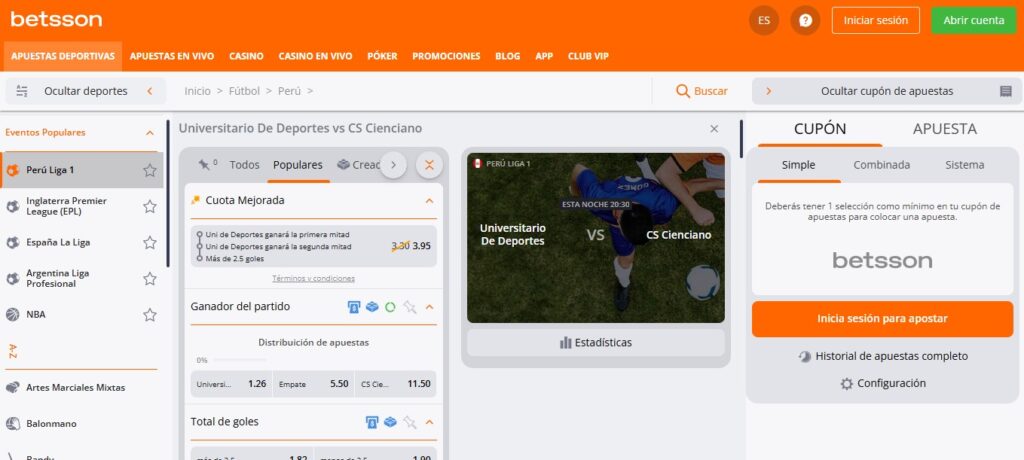Favorite España La Liga with star

(x=150, y=242)
